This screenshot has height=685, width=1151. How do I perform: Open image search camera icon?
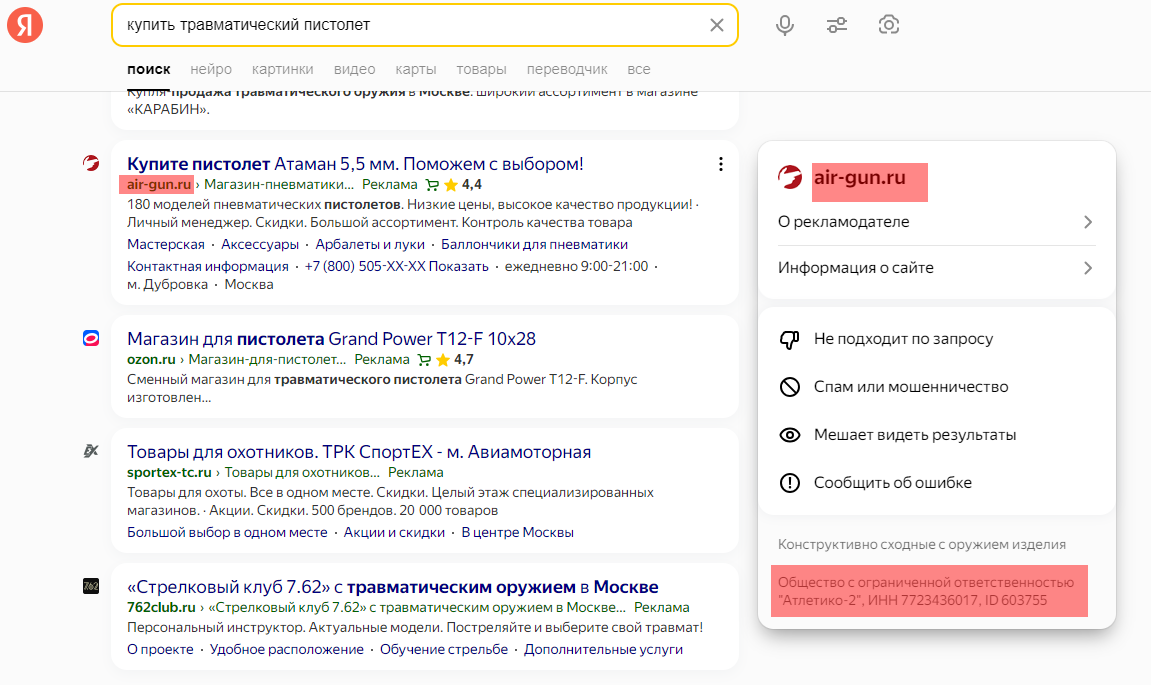[x=889, y=25]
